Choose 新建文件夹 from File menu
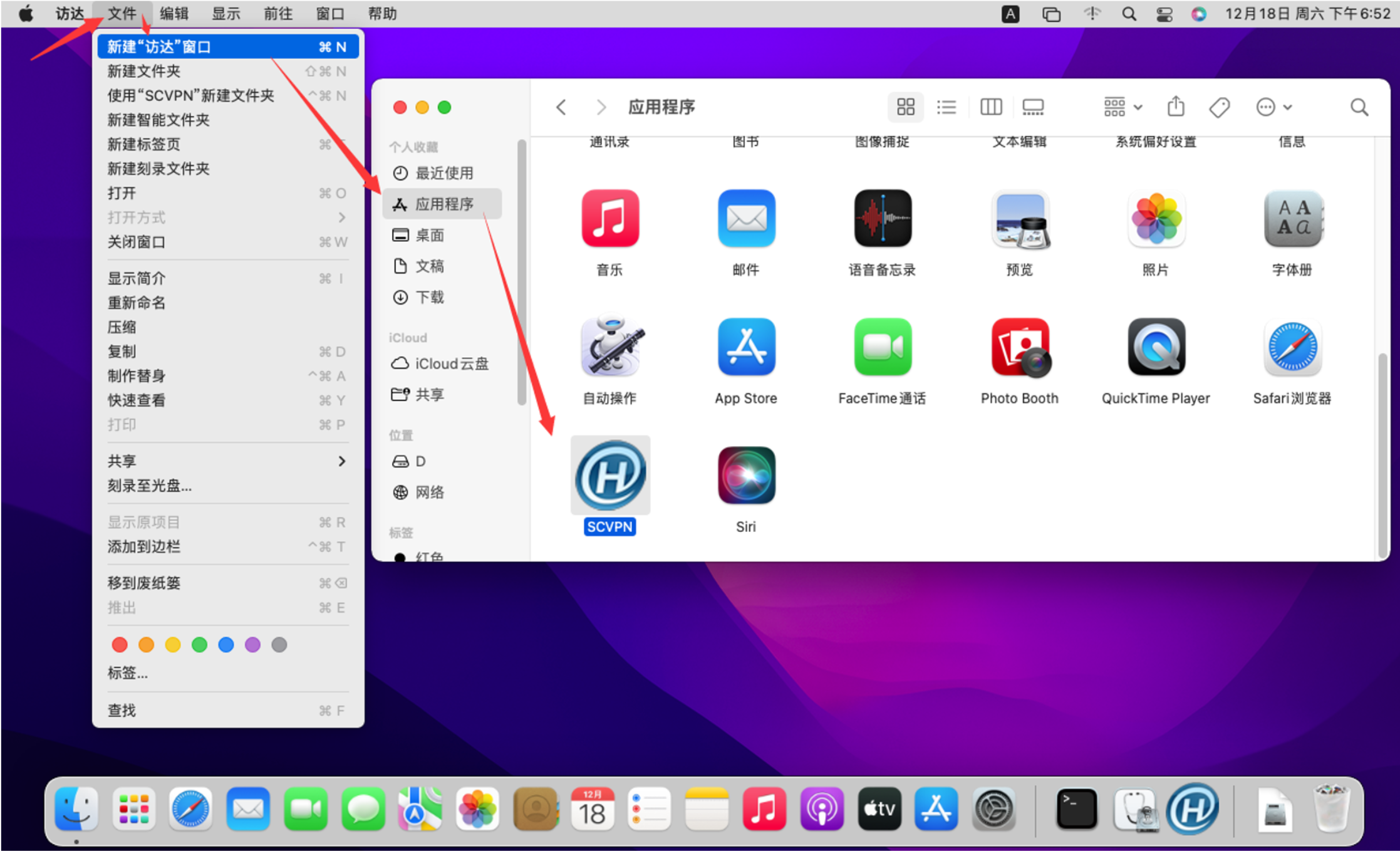 click(x=227, y=71)
